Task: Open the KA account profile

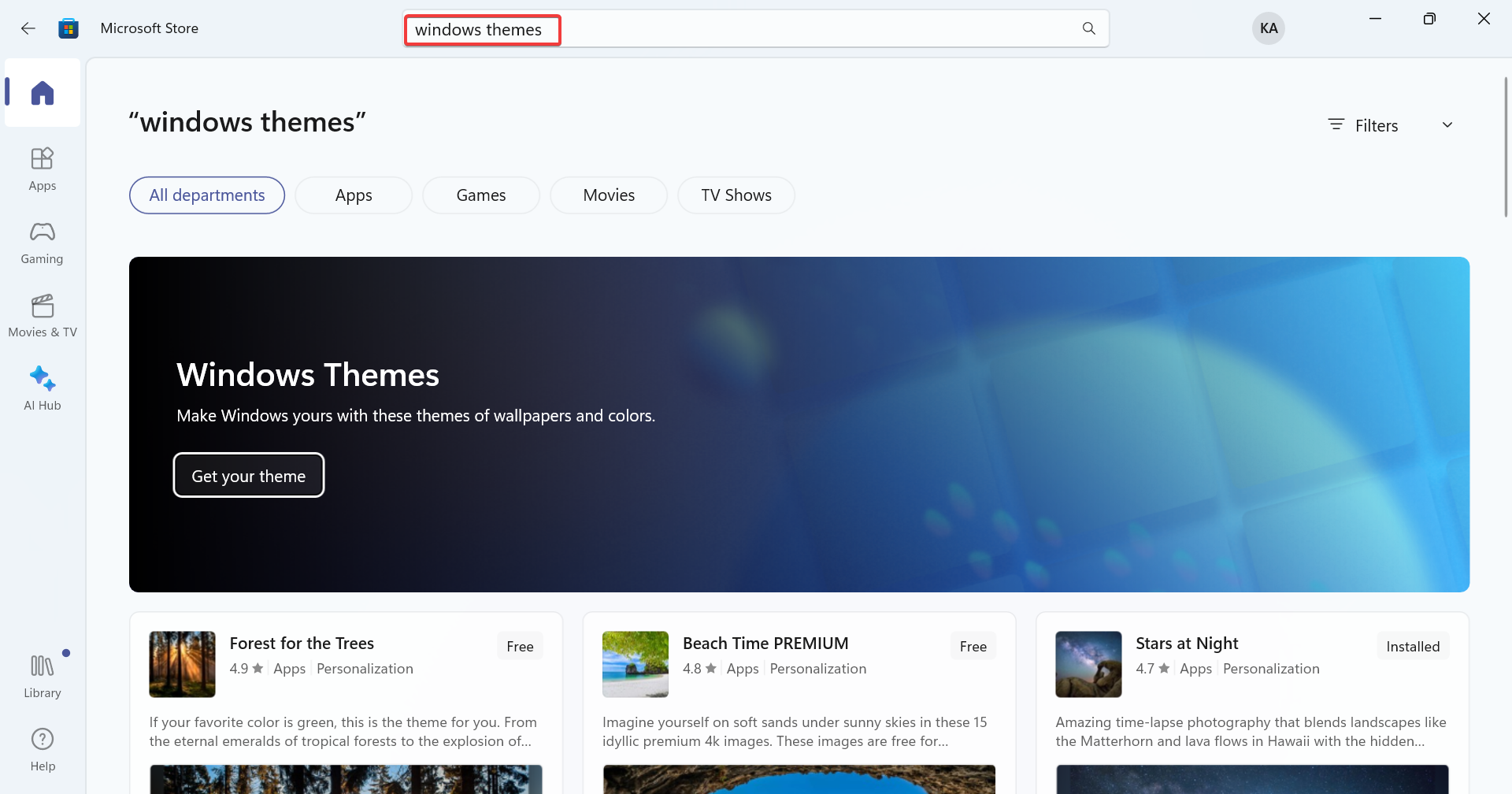Action: [x=1269, y=28]
